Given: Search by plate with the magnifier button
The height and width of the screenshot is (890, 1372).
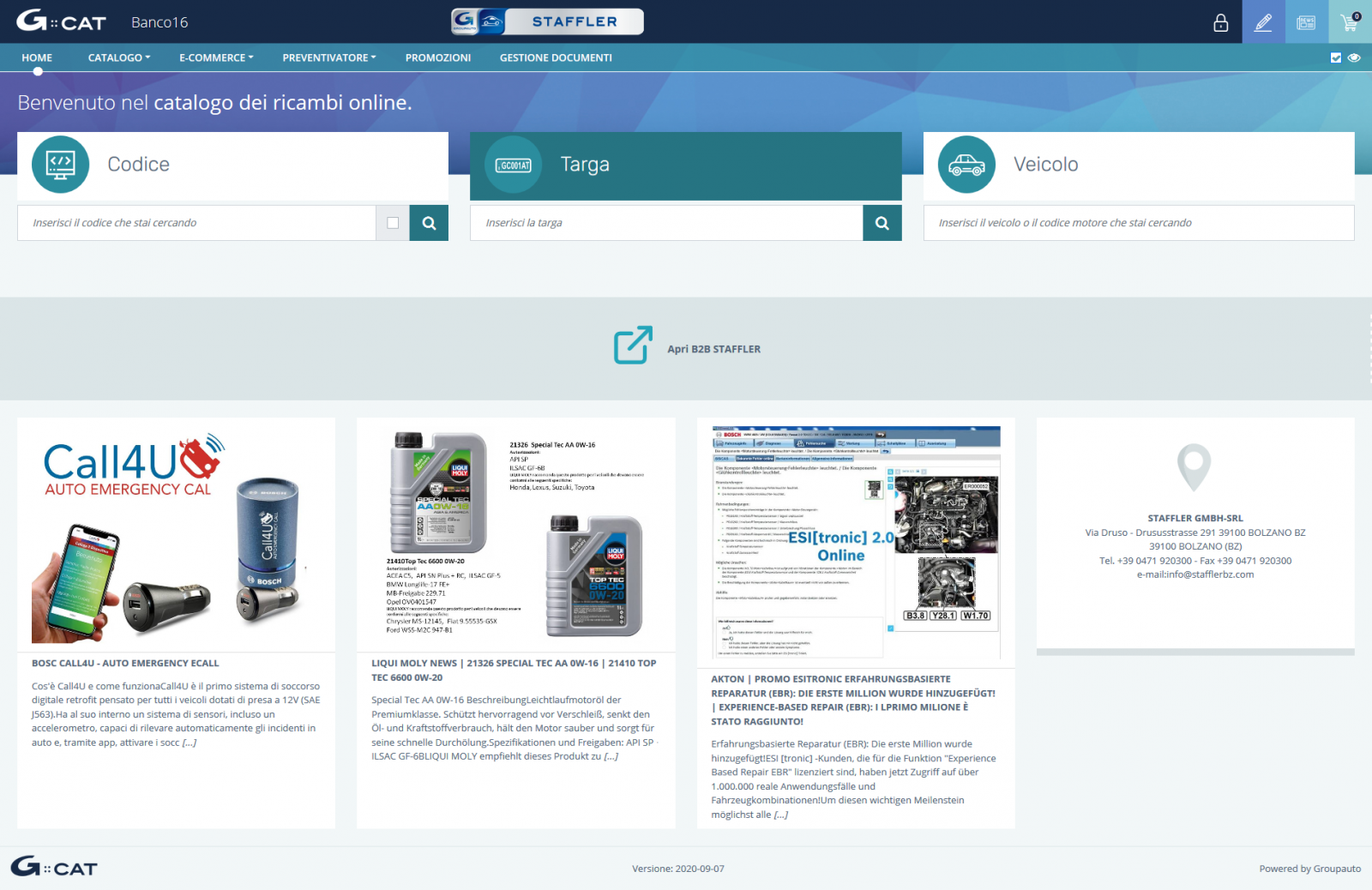Looking at the screenshot, I should coord(882,223).
